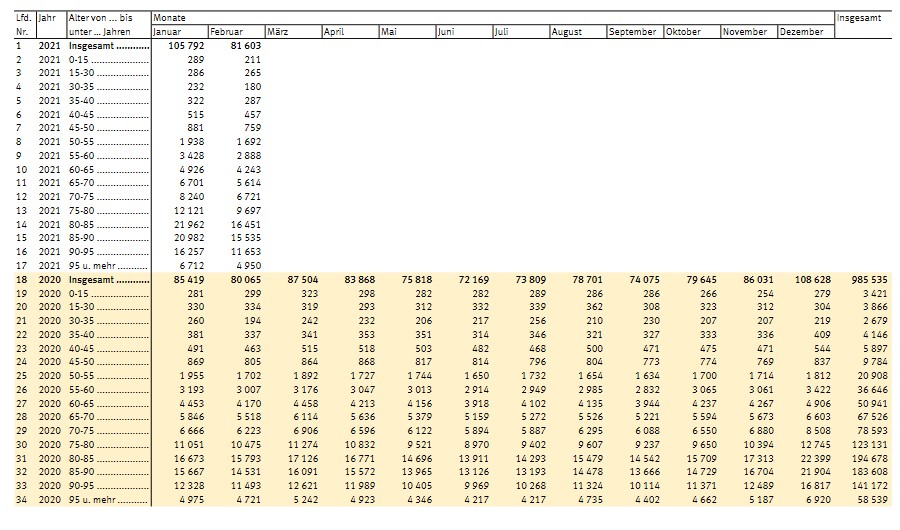
Task: Select the January 2021 total 105 792
Action: pyautogui.click(x=183, y=46)
